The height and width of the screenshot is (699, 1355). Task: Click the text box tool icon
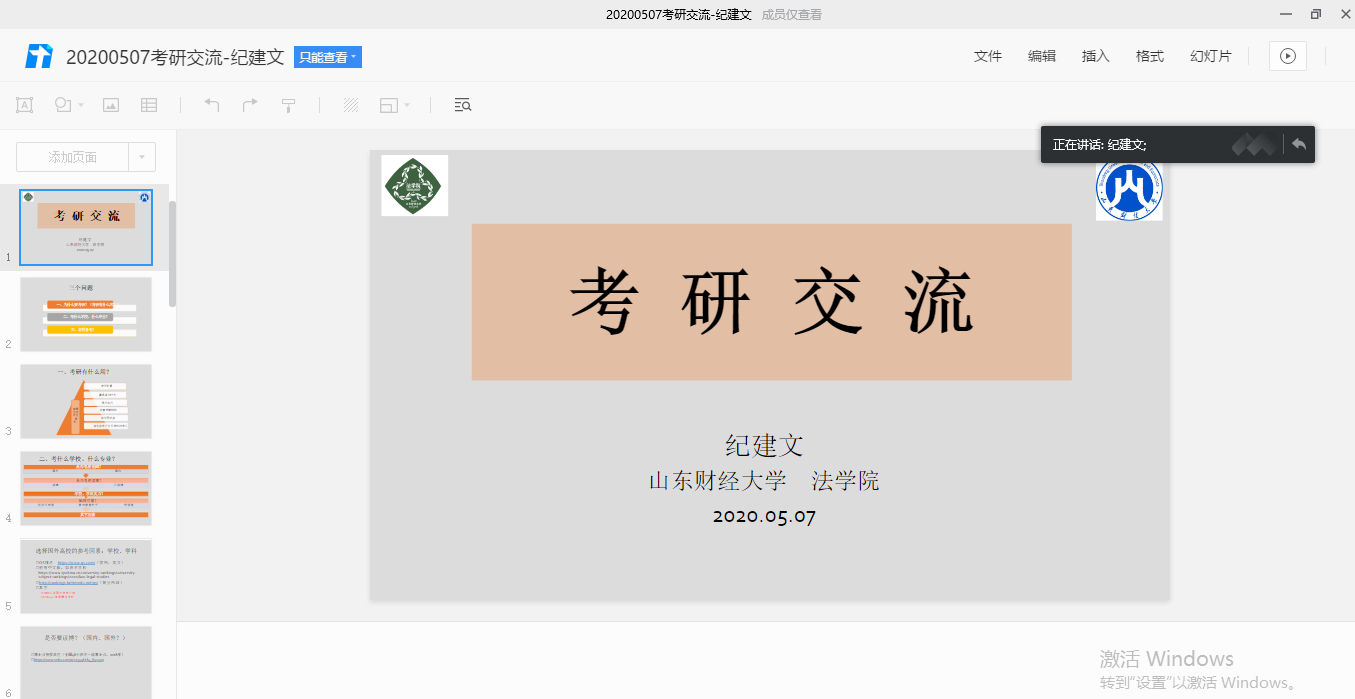25,105
